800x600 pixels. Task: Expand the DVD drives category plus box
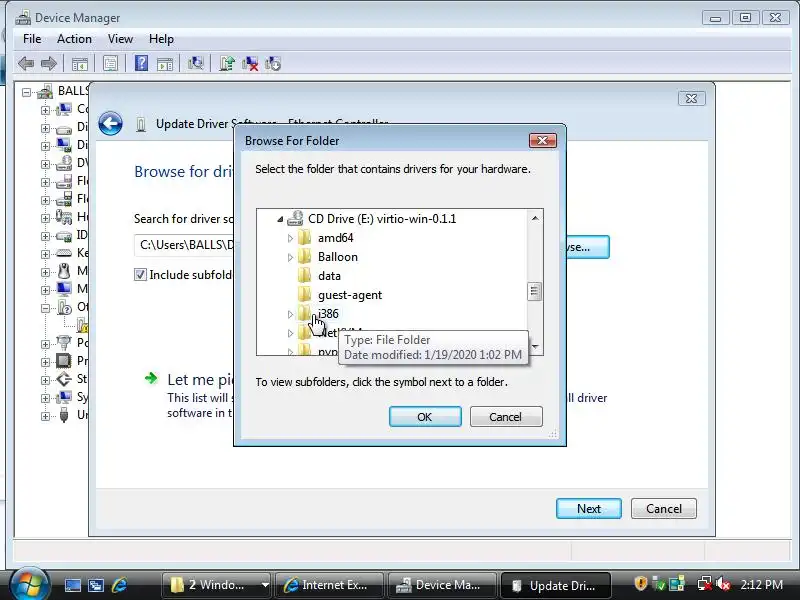[45, 164]
